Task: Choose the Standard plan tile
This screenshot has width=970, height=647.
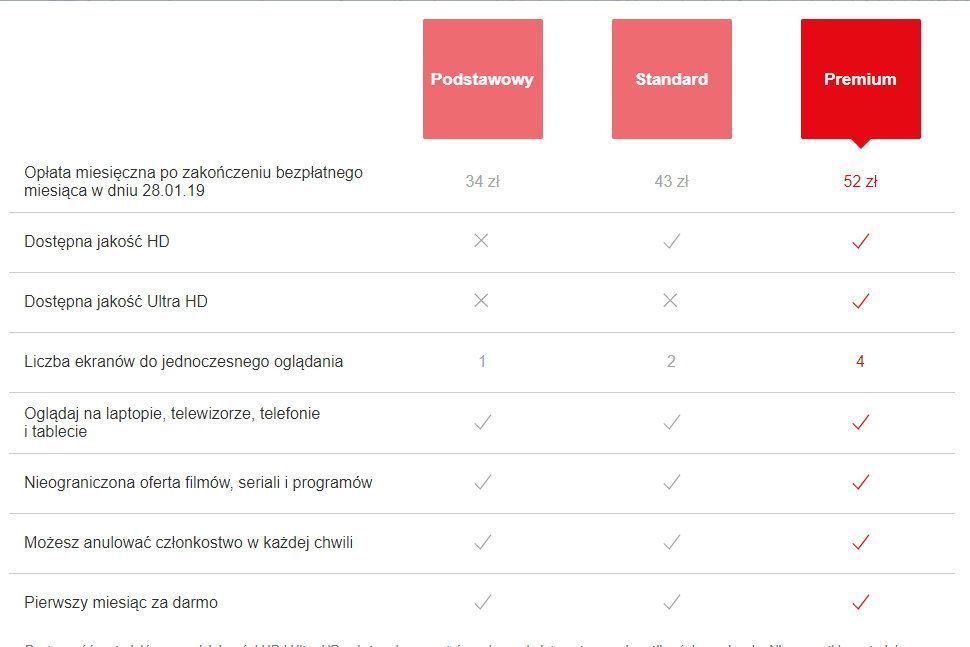Action: [x=671, y=79]
